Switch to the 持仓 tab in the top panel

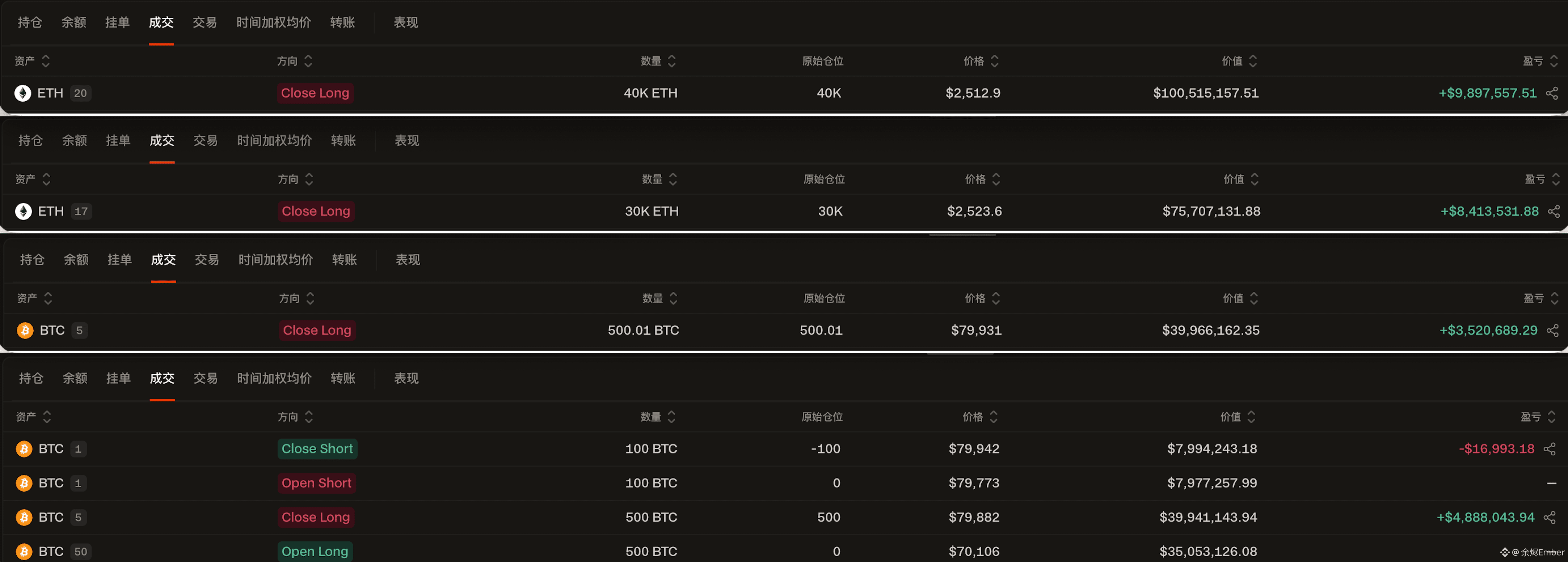(30, 22)
